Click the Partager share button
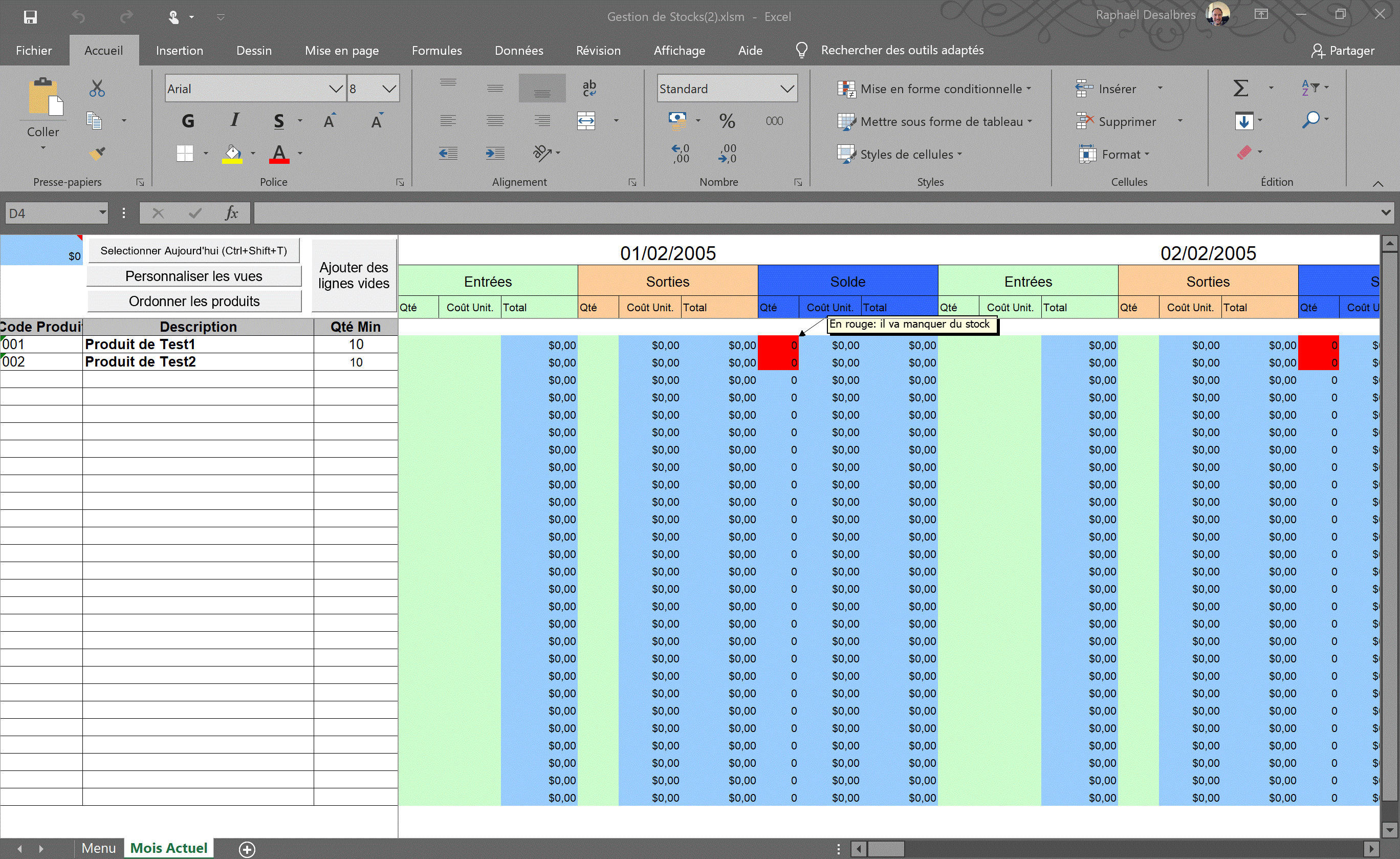Image resolution: width=1400 pixels, height=859 pixels. coord(1343,51)
